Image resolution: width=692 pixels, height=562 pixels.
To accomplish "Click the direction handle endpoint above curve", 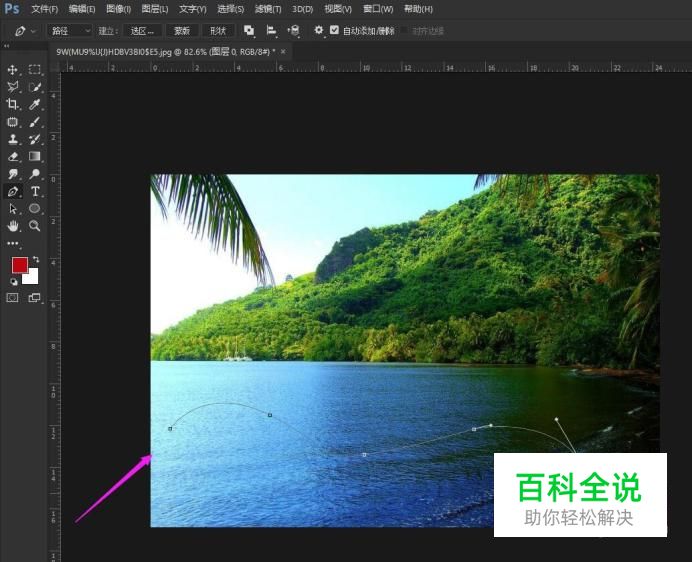I will point(557,419).
